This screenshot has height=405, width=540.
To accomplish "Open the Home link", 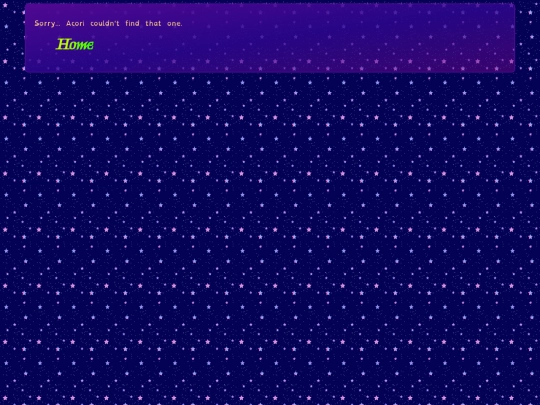I will [x=75, y=44].
